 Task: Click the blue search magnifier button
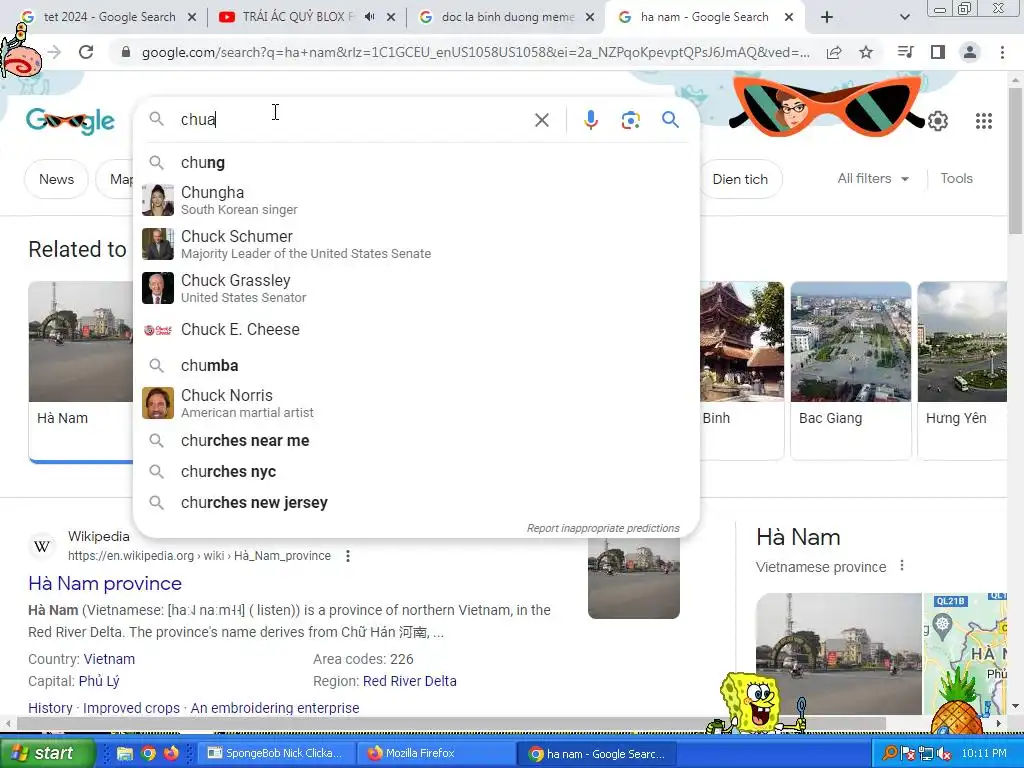(670, 120)
